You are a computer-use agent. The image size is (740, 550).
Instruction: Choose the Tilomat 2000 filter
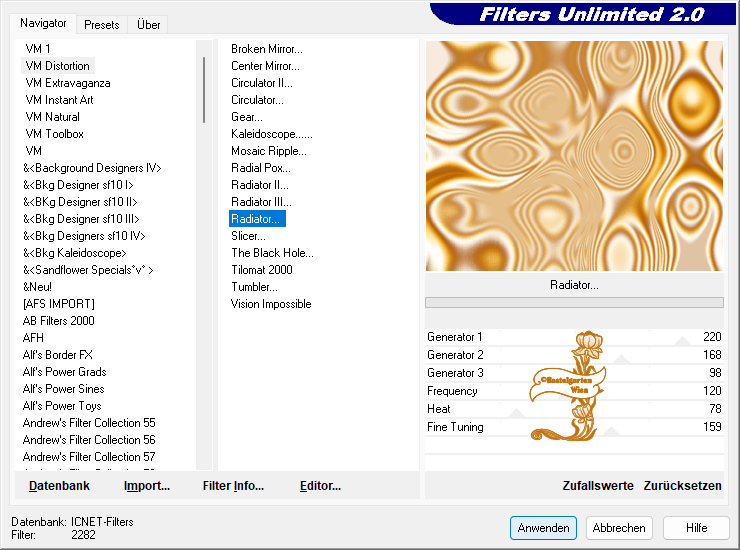click(x=262, y=270)
